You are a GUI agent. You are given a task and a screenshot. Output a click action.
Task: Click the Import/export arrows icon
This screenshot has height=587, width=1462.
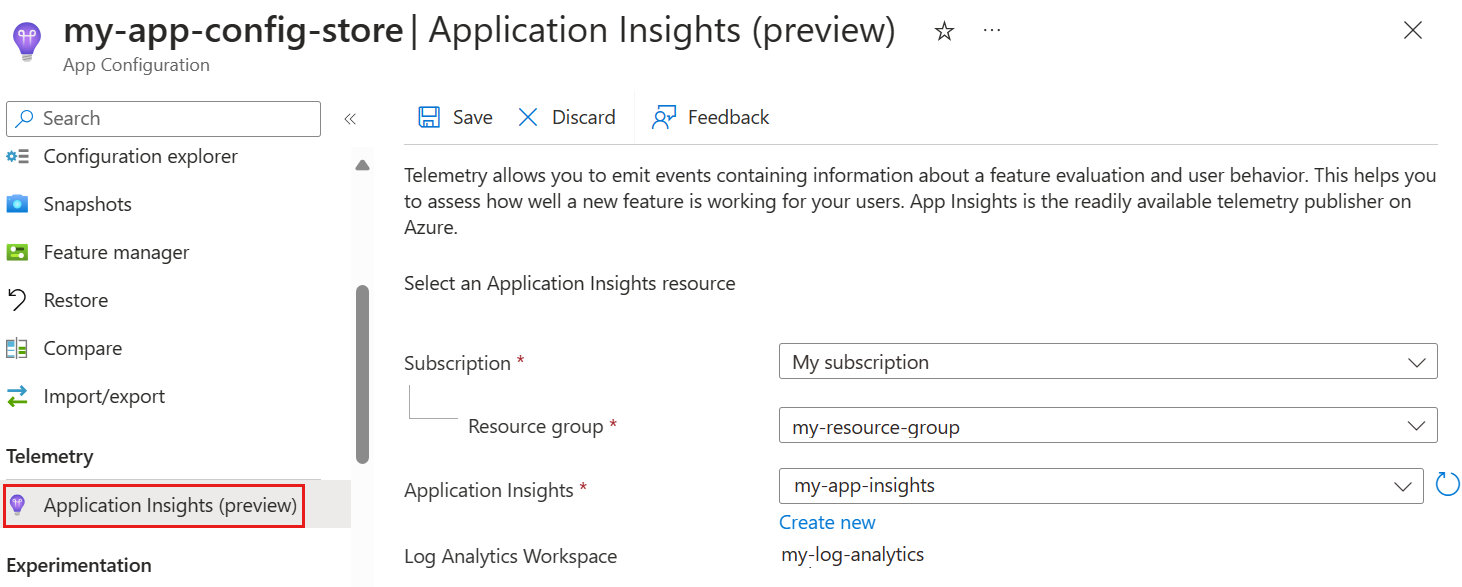(17, 396)
